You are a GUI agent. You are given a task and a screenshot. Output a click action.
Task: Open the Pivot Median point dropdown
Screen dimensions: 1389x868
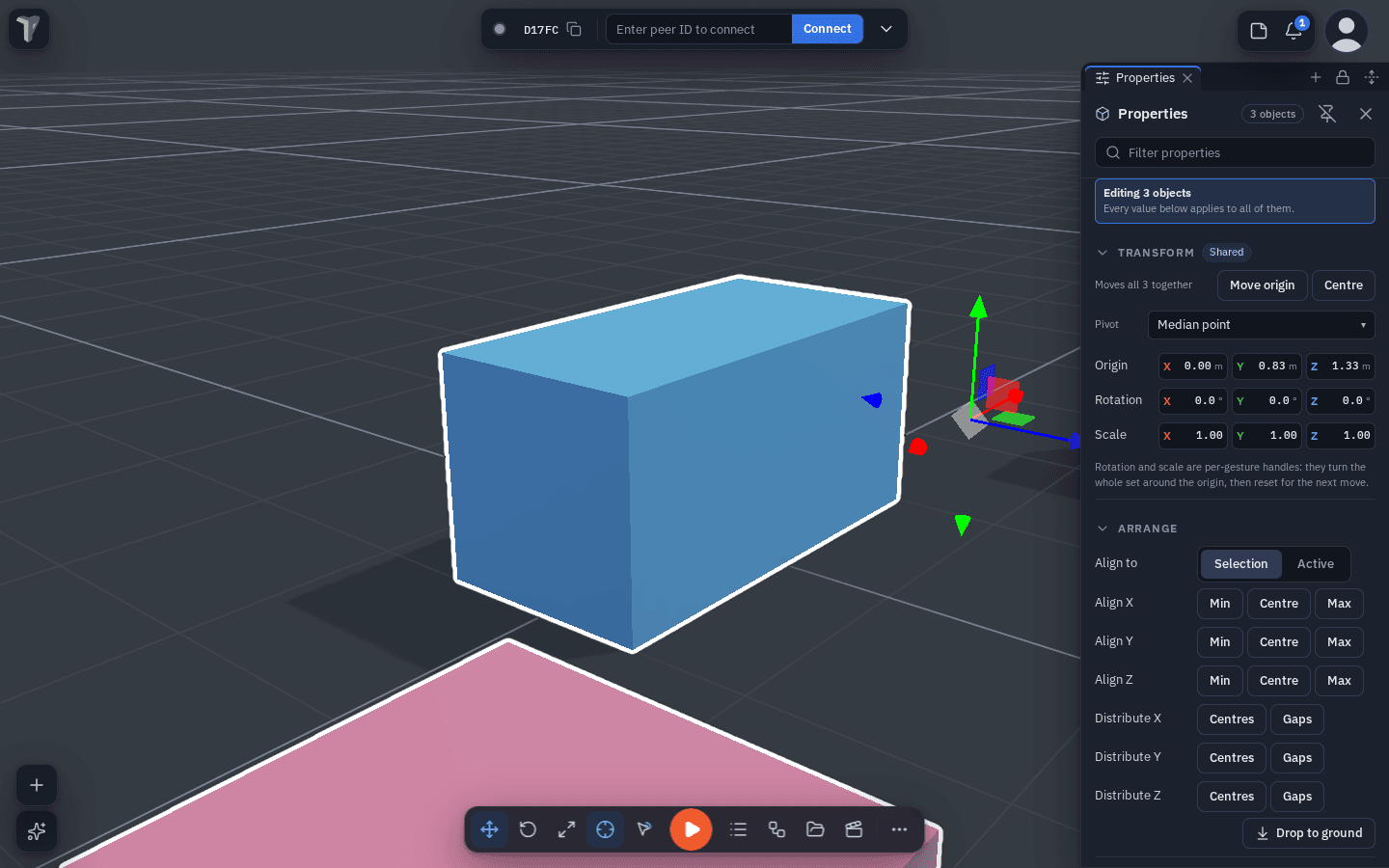pyautogui.click(x=1261, y=325)
